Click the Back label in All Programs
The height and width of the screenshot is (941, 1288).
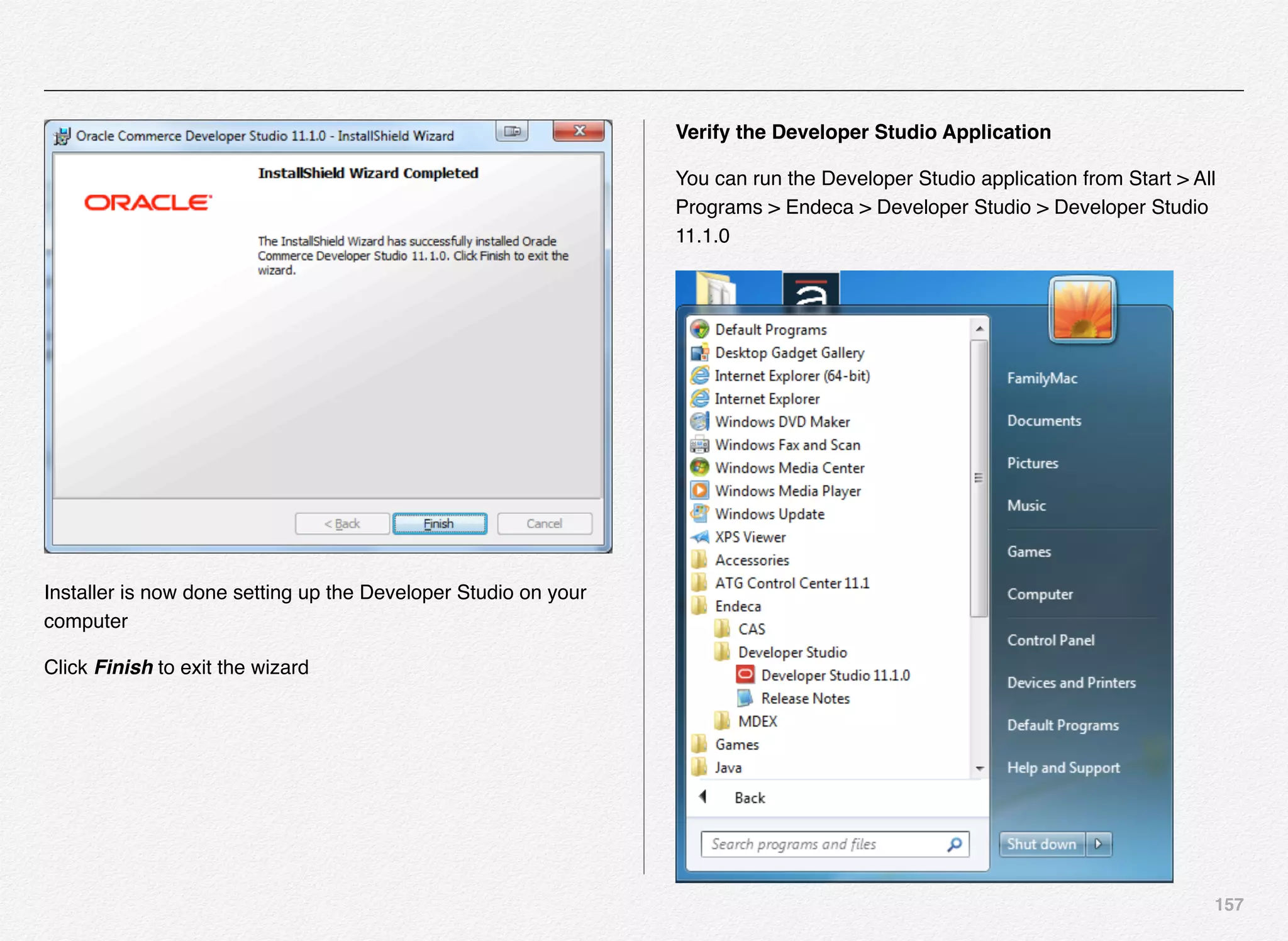[750, 798]
